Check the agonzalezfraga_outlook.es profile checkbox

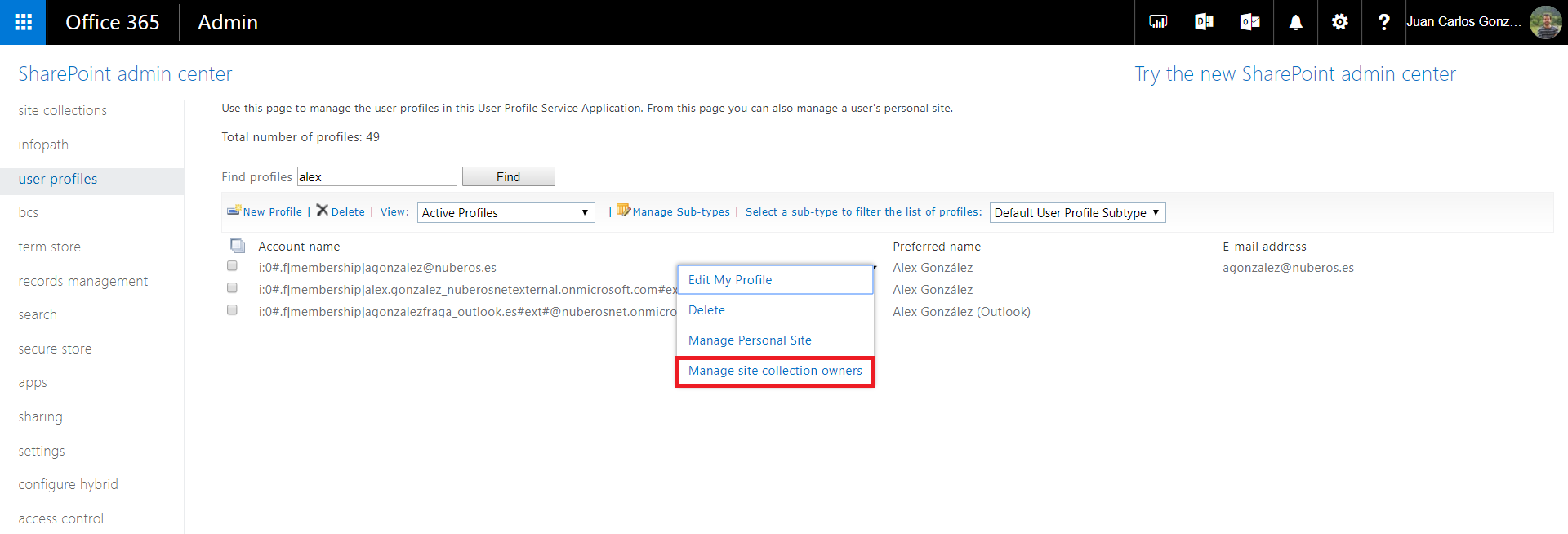click(233, 310)
